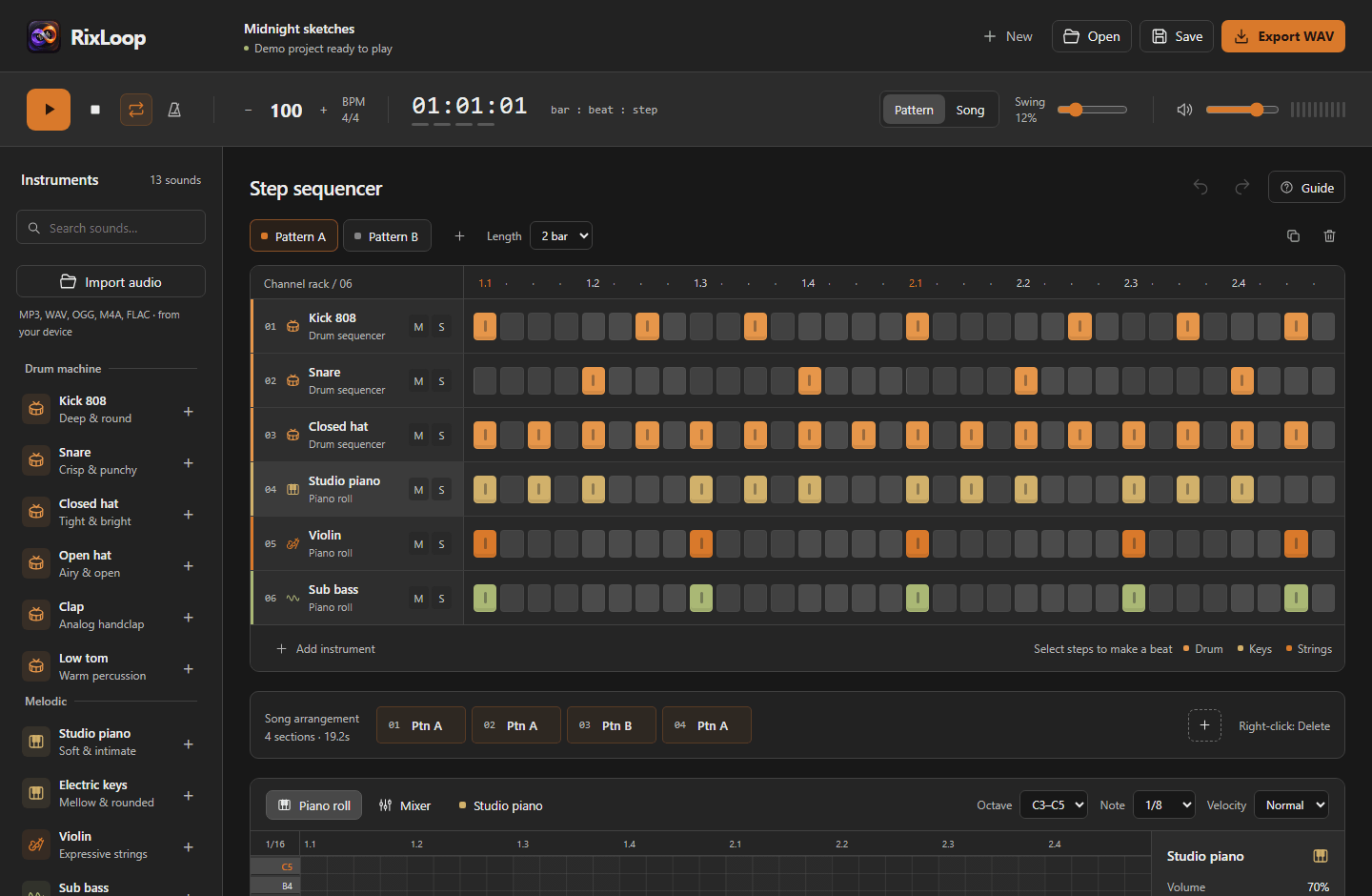Mute the Studio piano channel
This screenshot has width=1372, height=896.
pyautogui.click(x=418, y=490)
